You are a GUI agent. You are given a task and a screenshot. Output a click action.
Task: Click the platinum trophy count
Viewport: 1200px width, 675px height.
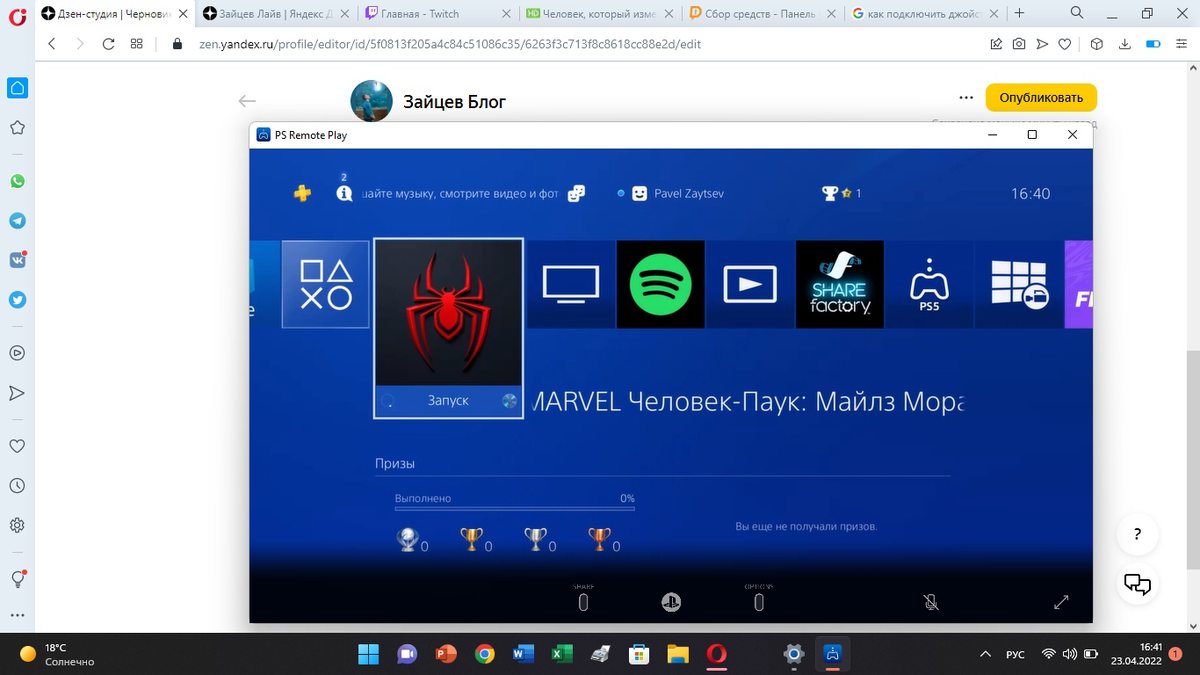pyautogui.click(x=413, y=541)
